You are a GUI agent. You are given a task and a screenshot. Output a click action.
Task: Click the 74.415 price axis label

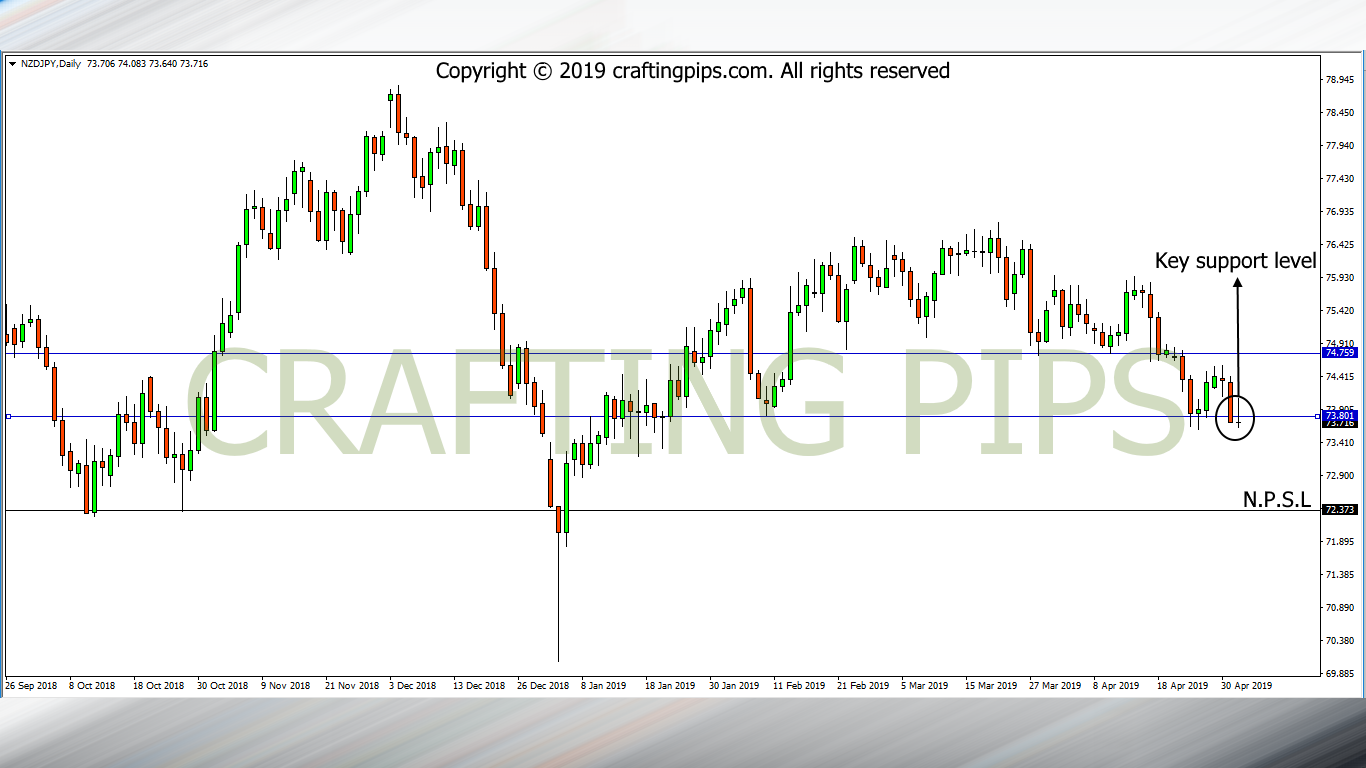(x=1340, y=376)
